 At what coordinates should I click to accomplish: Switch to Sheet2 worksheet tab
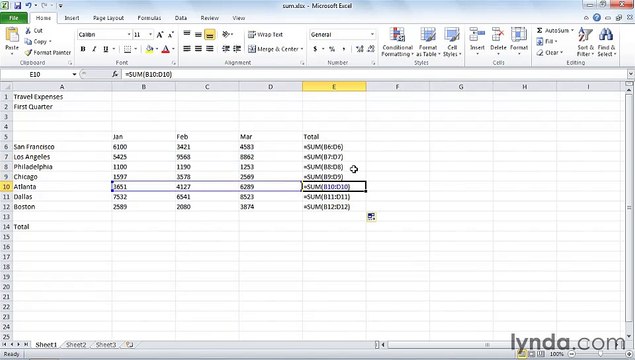(x=76, y=345)
